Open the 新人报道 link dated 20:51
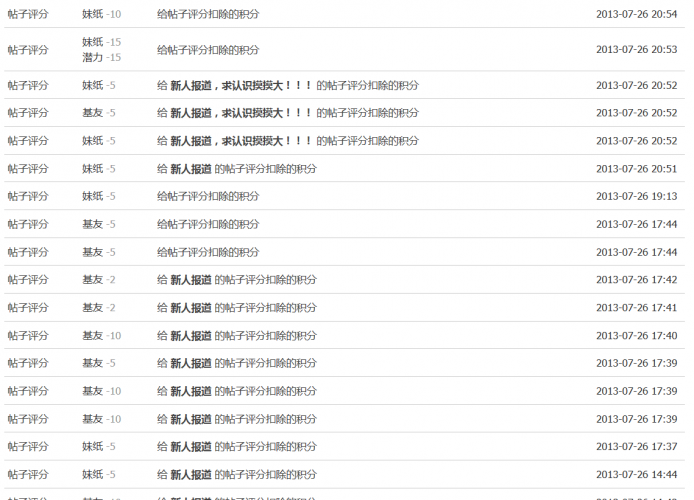 [x=190, y=169]
